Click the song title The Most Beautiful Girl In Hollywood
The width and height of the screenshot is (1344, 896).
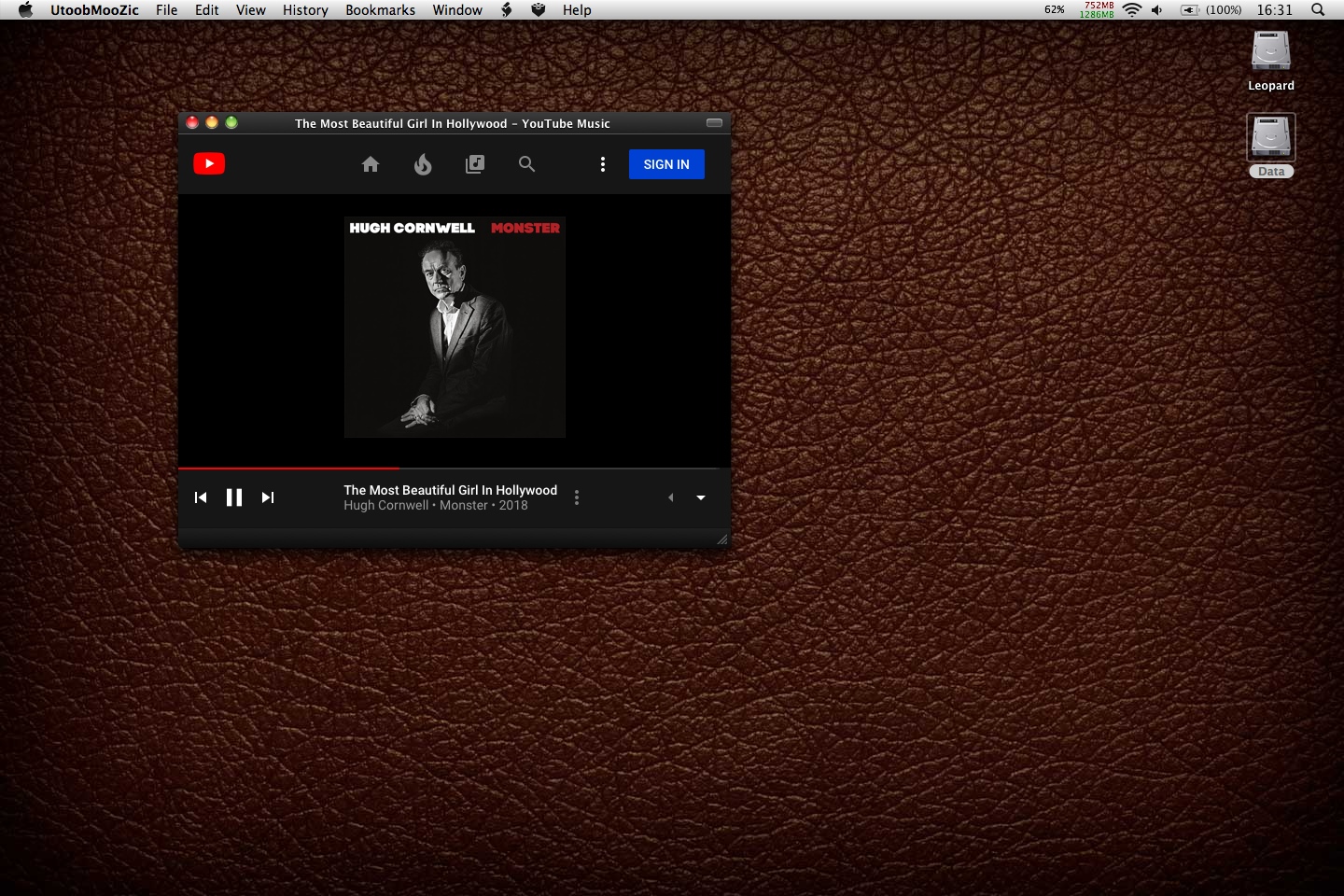[x=450, y=490]
